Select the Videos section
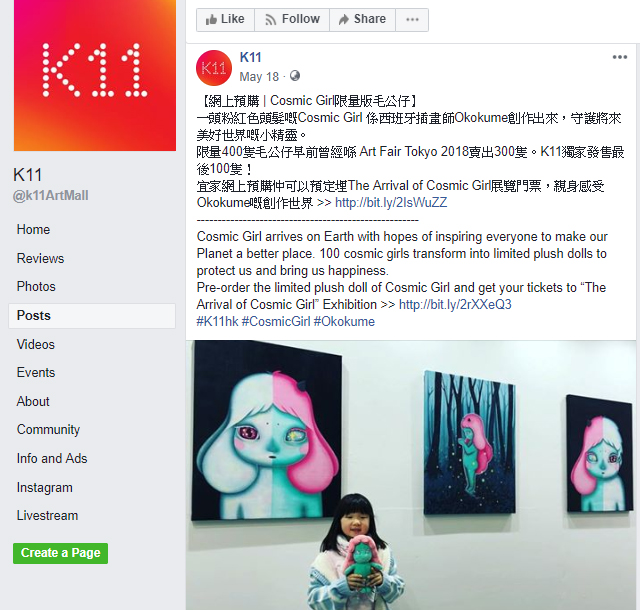Screen dimensions: 640x610 point(36,345)
